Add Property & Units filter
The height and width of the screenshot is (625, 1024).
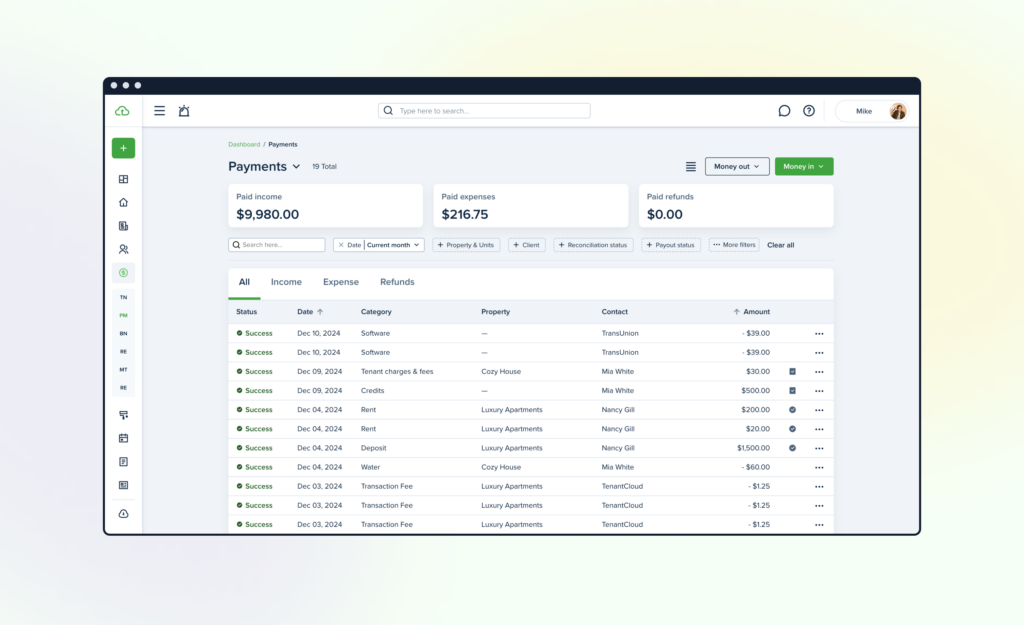point(466,245)
